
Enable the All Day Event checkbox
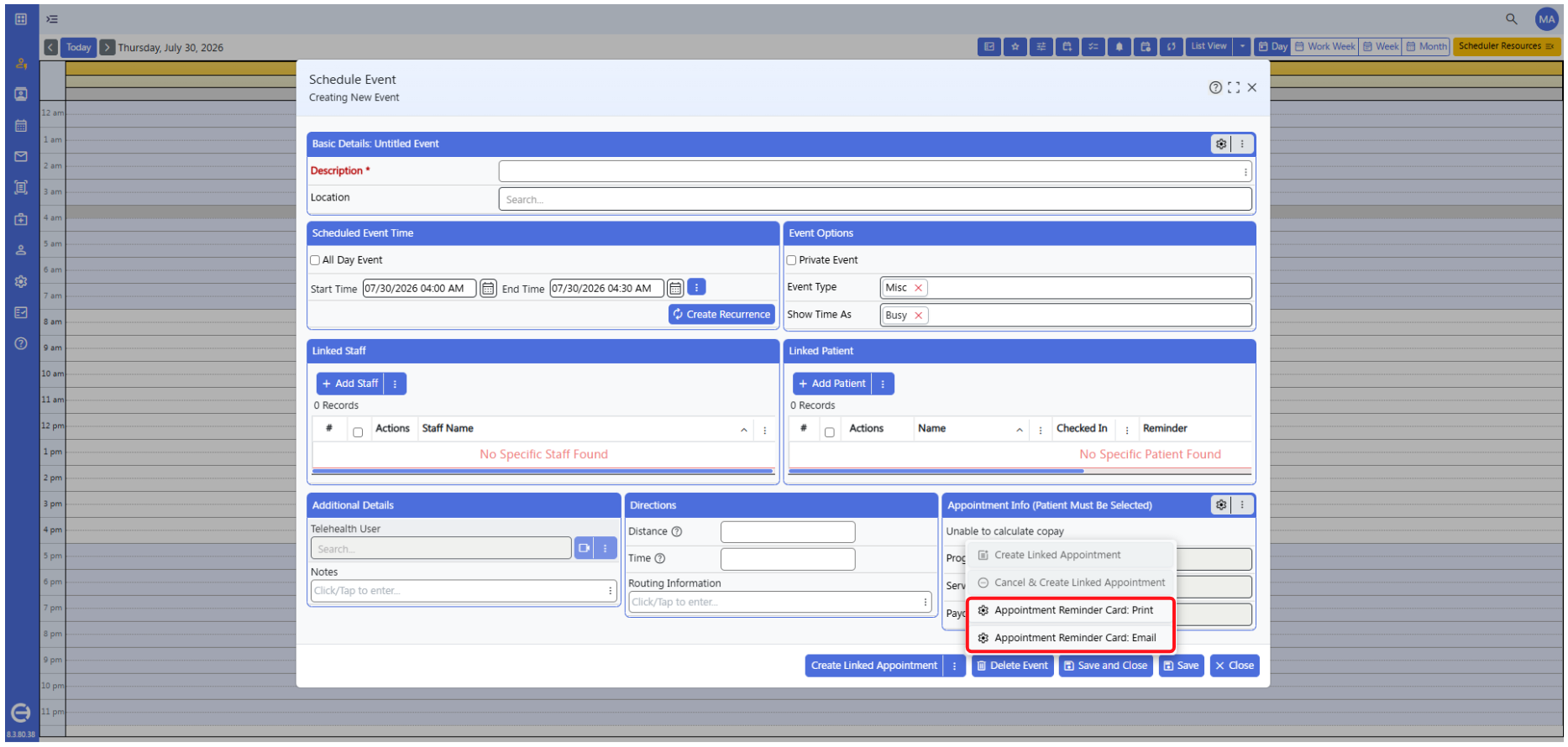(x=316, y=260)
